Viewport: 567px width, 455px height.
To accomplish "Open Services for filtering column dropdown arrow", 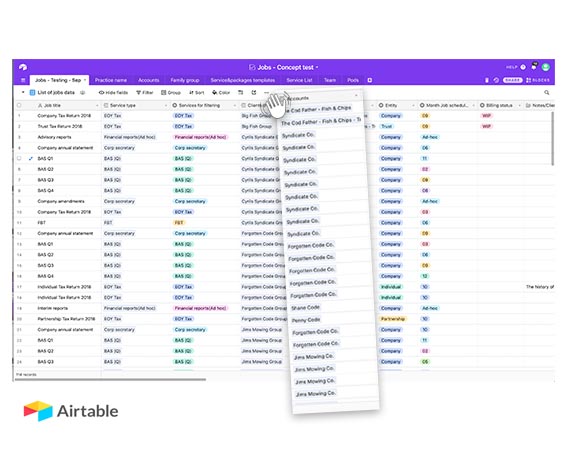I will (234, 106).
